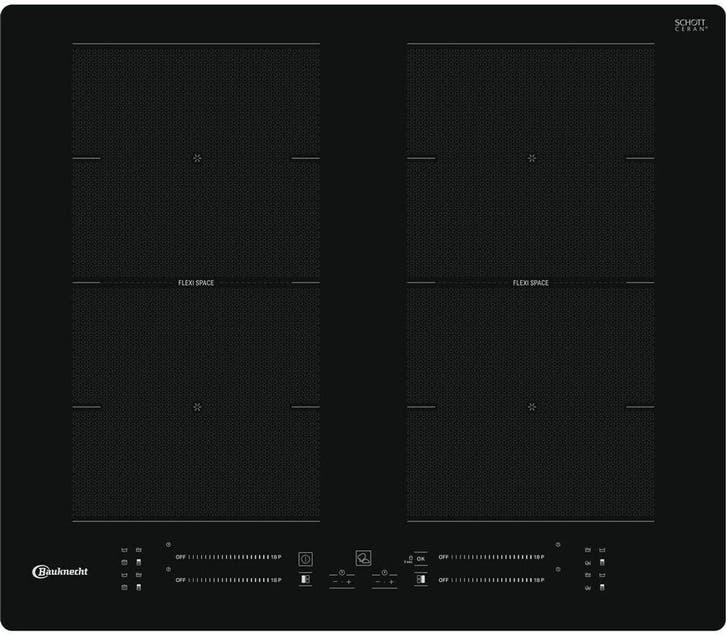Select 18 P boost on lower-right slider

539,580
